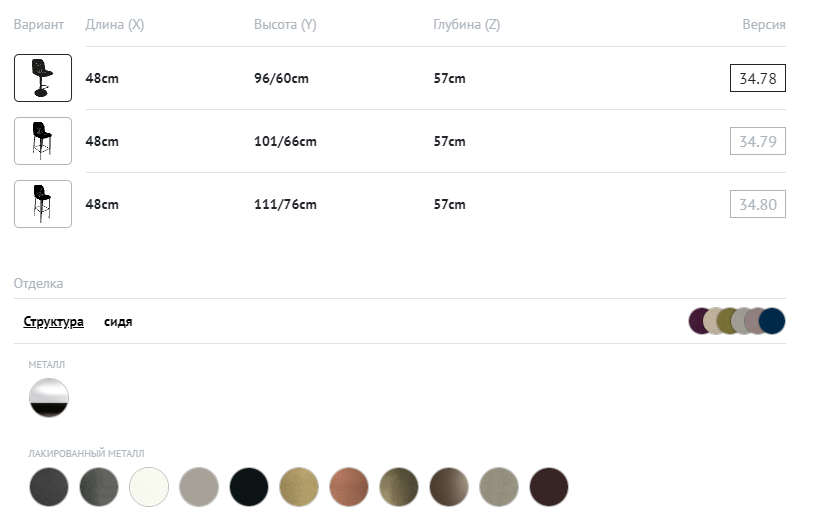
Task: Pick the 111/76cm tall stool thumbnail
Action: pyautogui.click(x=43, y=204)
